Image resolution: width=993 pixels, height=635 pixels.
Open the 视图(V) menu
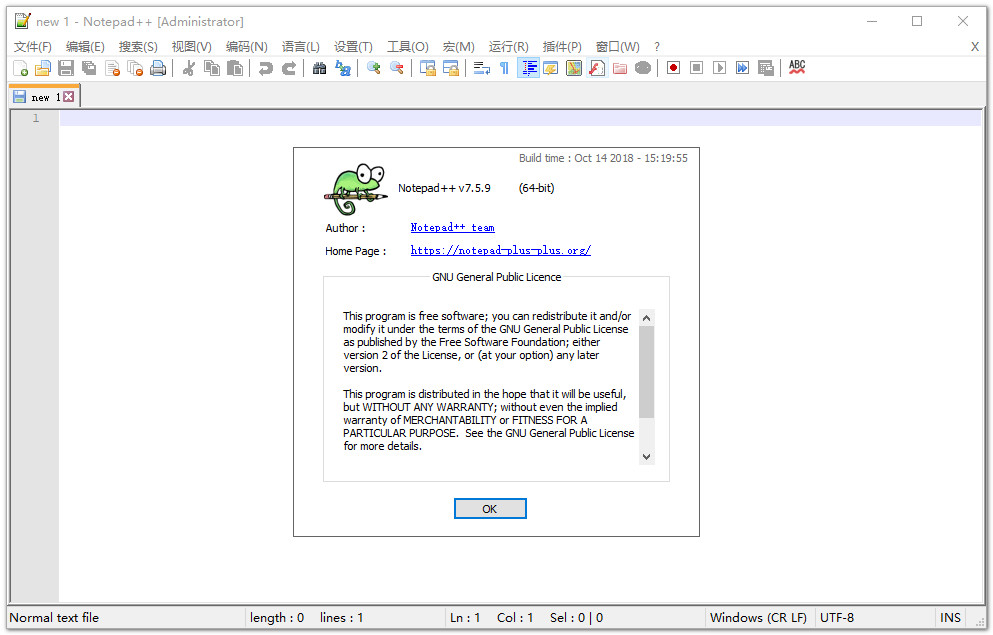(191, 47)
